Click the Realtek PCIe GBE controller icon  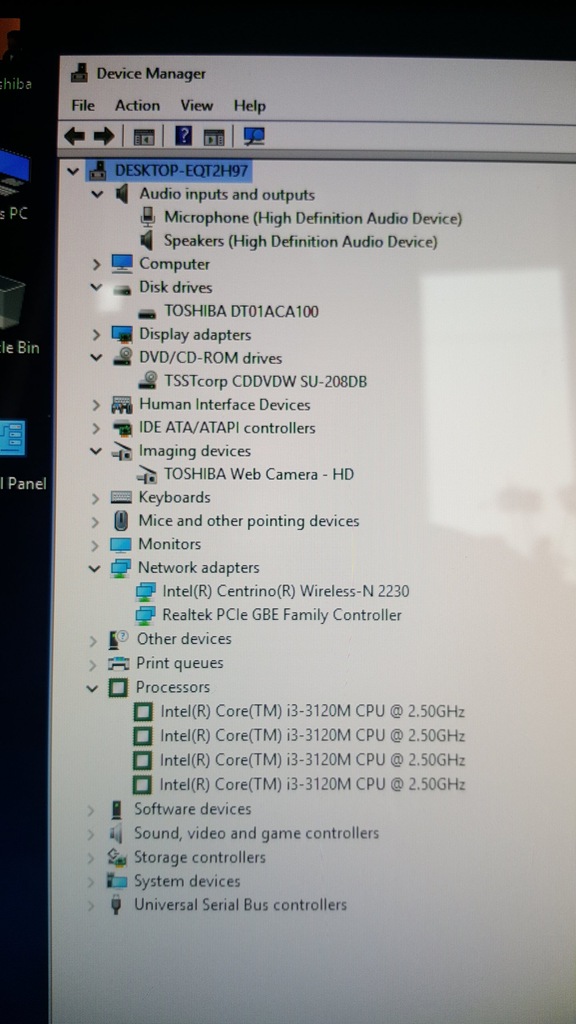[x=145, y=615]
